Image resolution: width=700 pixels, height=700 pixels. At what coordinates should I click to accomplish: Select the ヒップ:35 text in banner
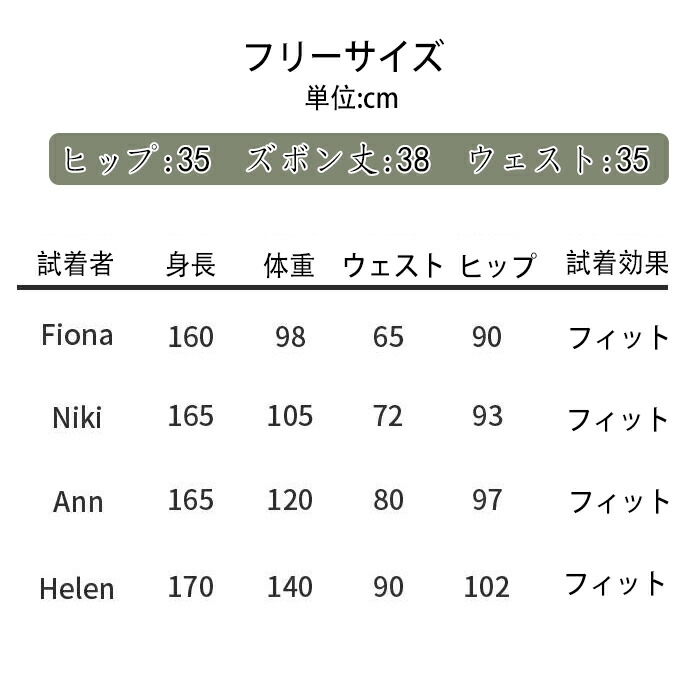[137, 160]
